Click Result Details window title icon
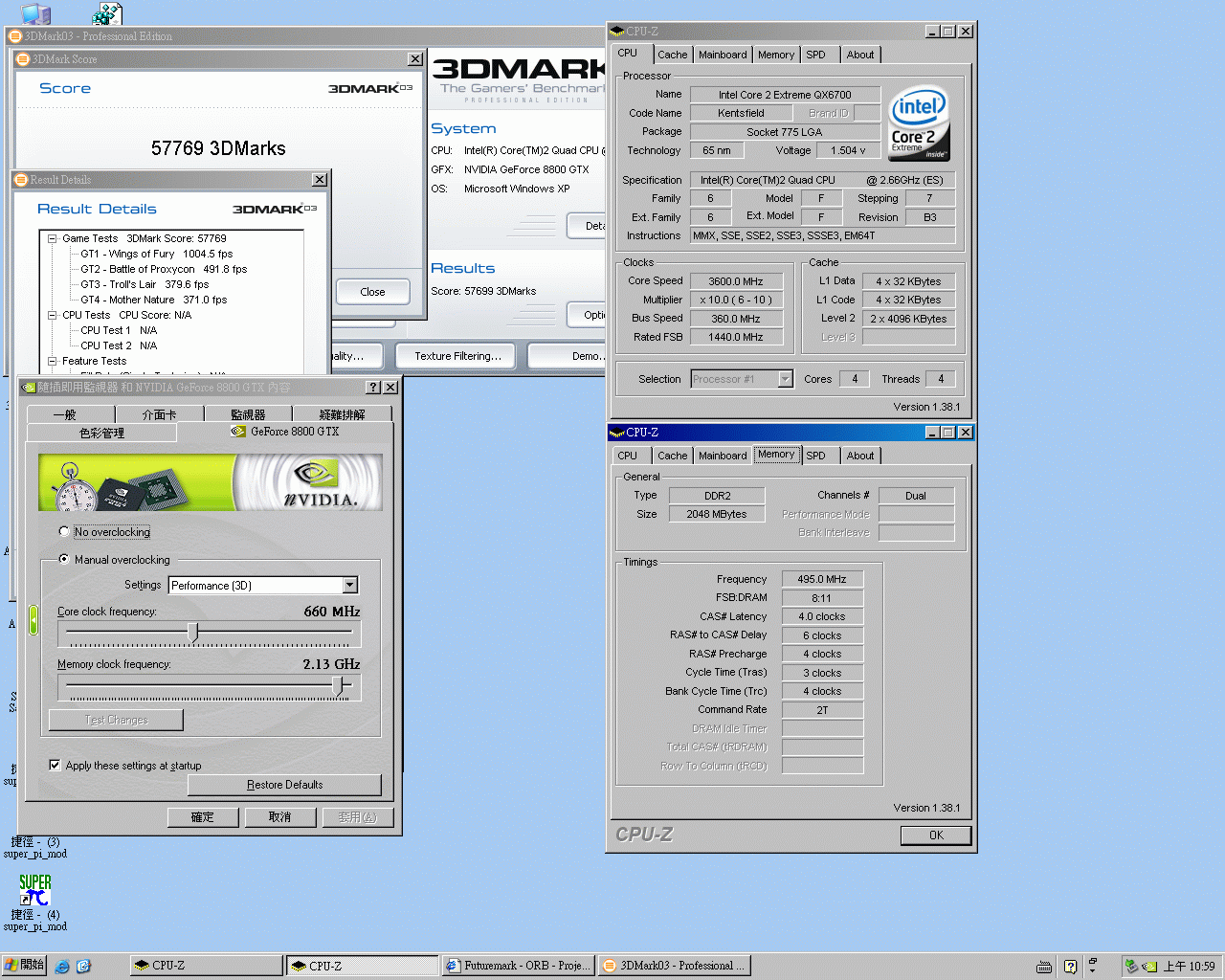 click(x=21, y=180)
